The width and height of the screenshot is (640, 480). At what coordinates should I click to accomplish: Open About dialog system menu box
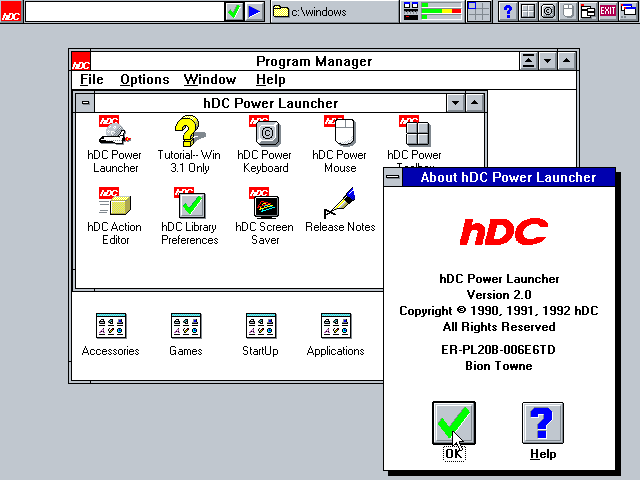(x=393, y=177)
